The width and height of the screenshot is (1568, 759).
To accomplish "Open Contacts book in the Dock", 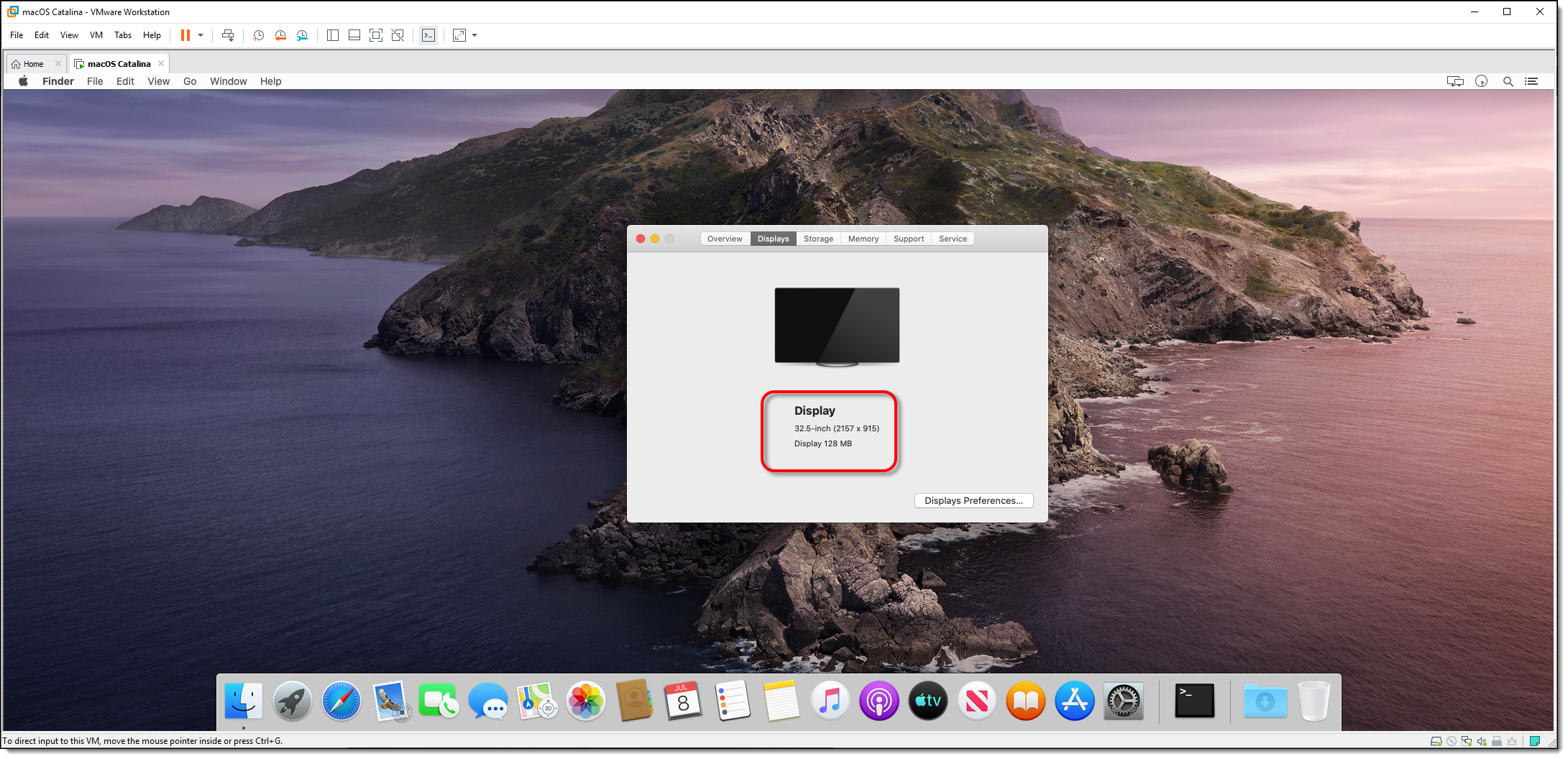I will click(x=635, y=701).
